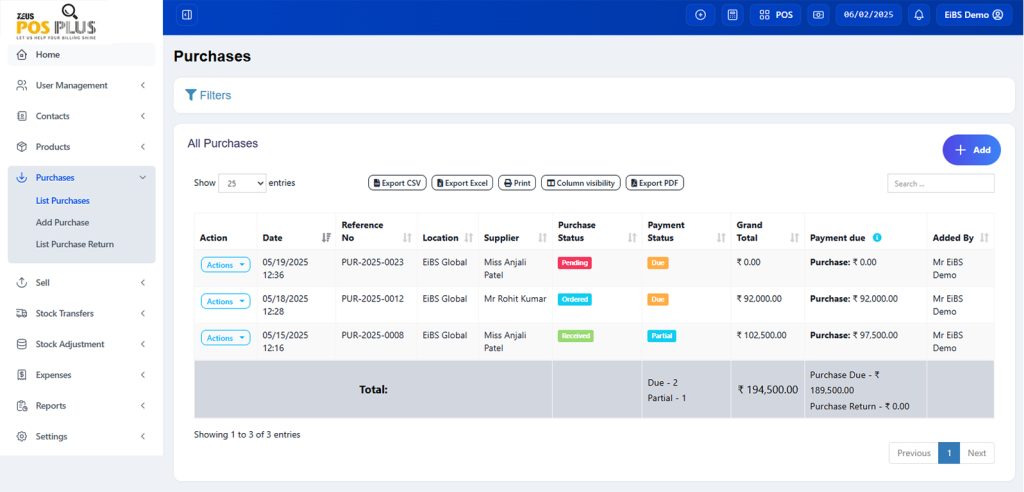Expand the Products menu chevron
Viewport: 1024px width, 492px height.
142,147
